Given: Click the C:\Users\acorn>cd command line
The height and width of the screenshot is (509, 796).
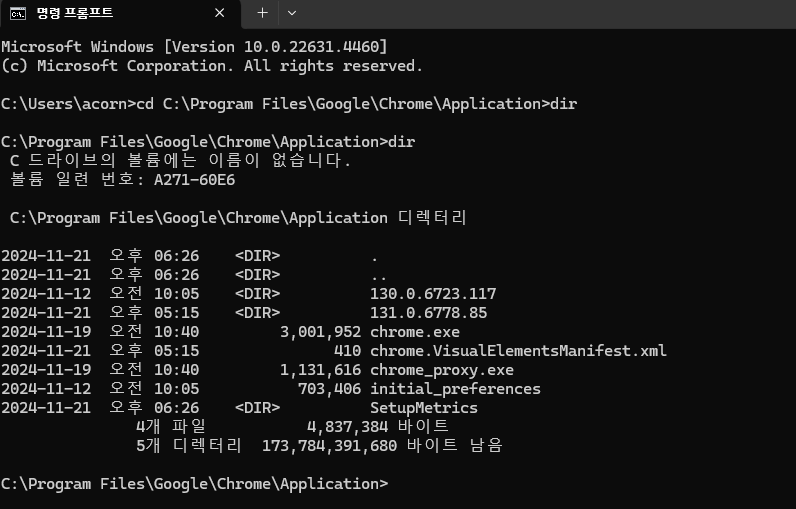Looking at the screenshot, I should coord(289,104).
